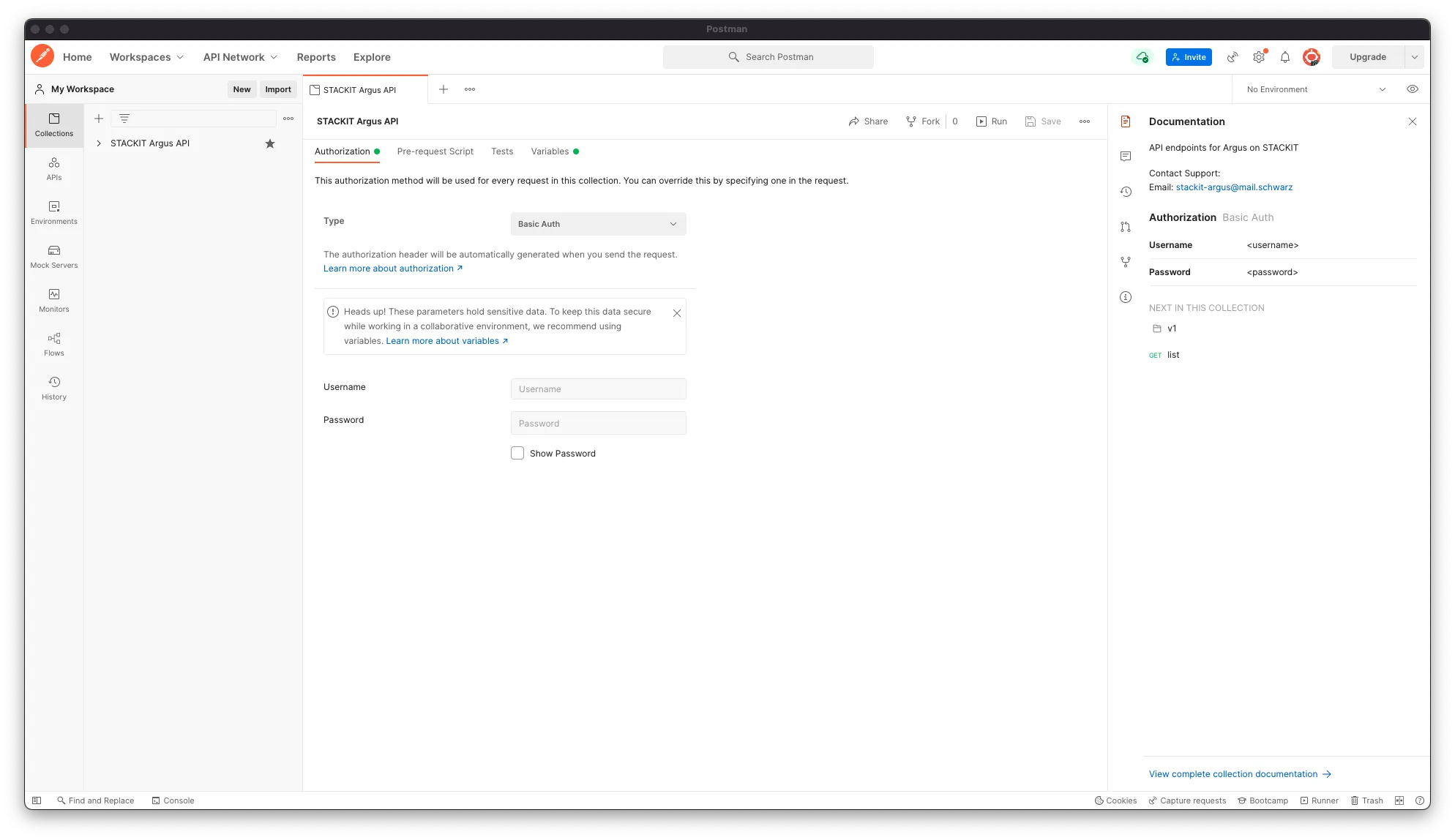
Task: Switch to the Variables tab
Action: click(x=550, y=151)
